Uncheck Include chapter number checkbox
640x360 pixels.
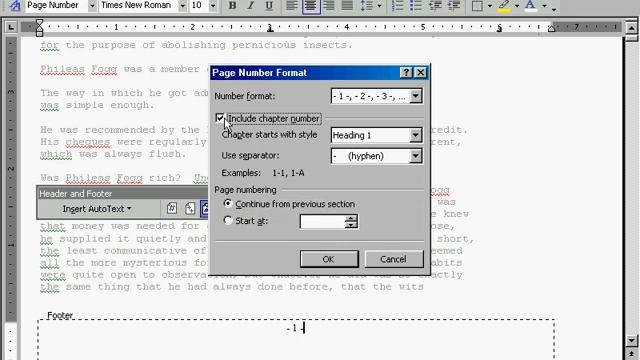click(x=220, y=118)
